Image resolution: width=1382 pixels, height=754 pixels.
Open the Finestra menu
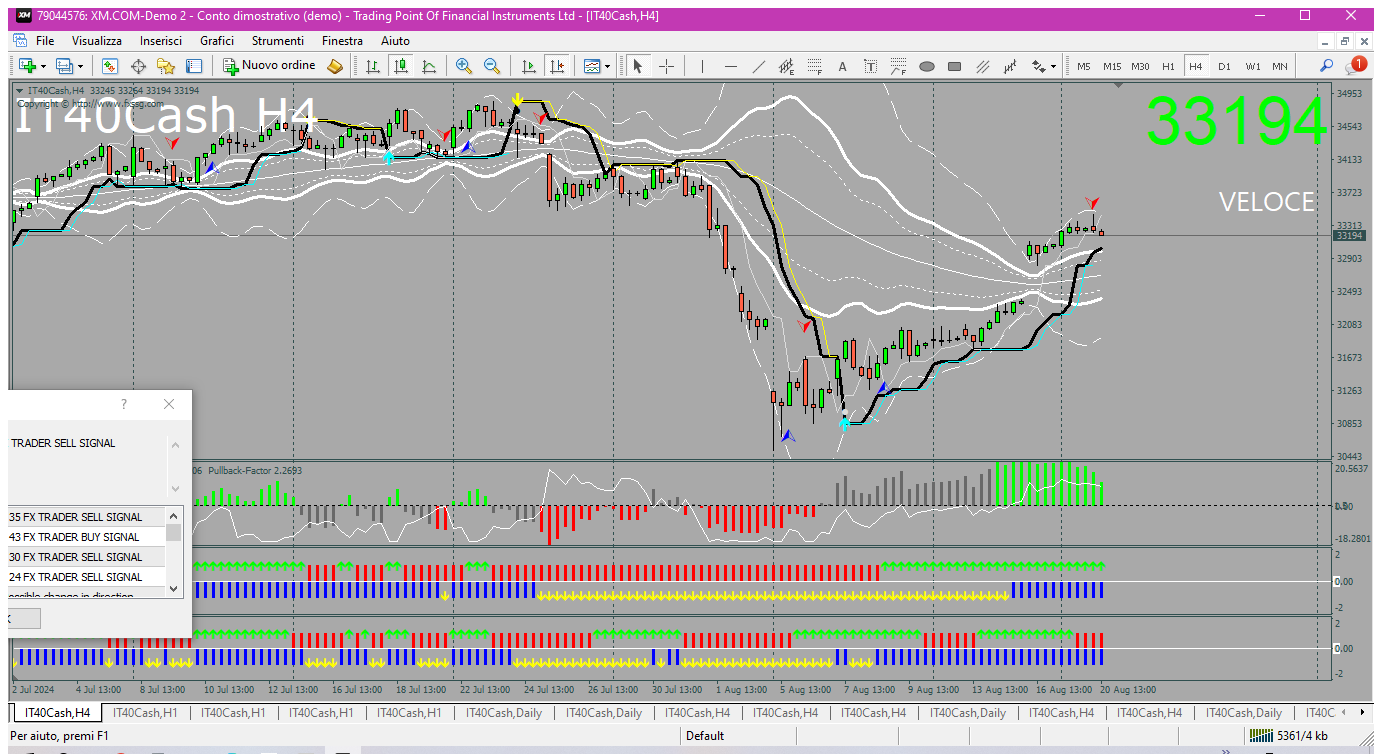pos(342,41)
